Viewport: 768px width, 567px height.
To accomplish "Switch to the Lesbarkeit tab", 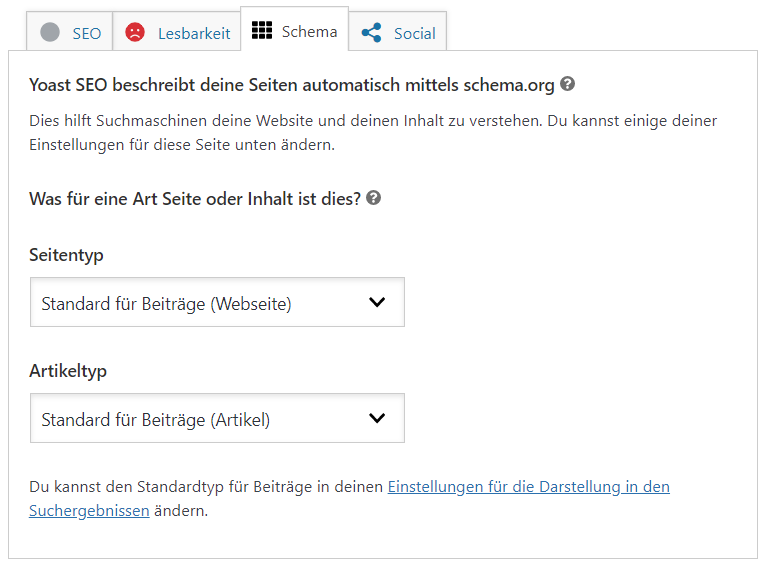I will pyautogui.click(x=177, y=31).
